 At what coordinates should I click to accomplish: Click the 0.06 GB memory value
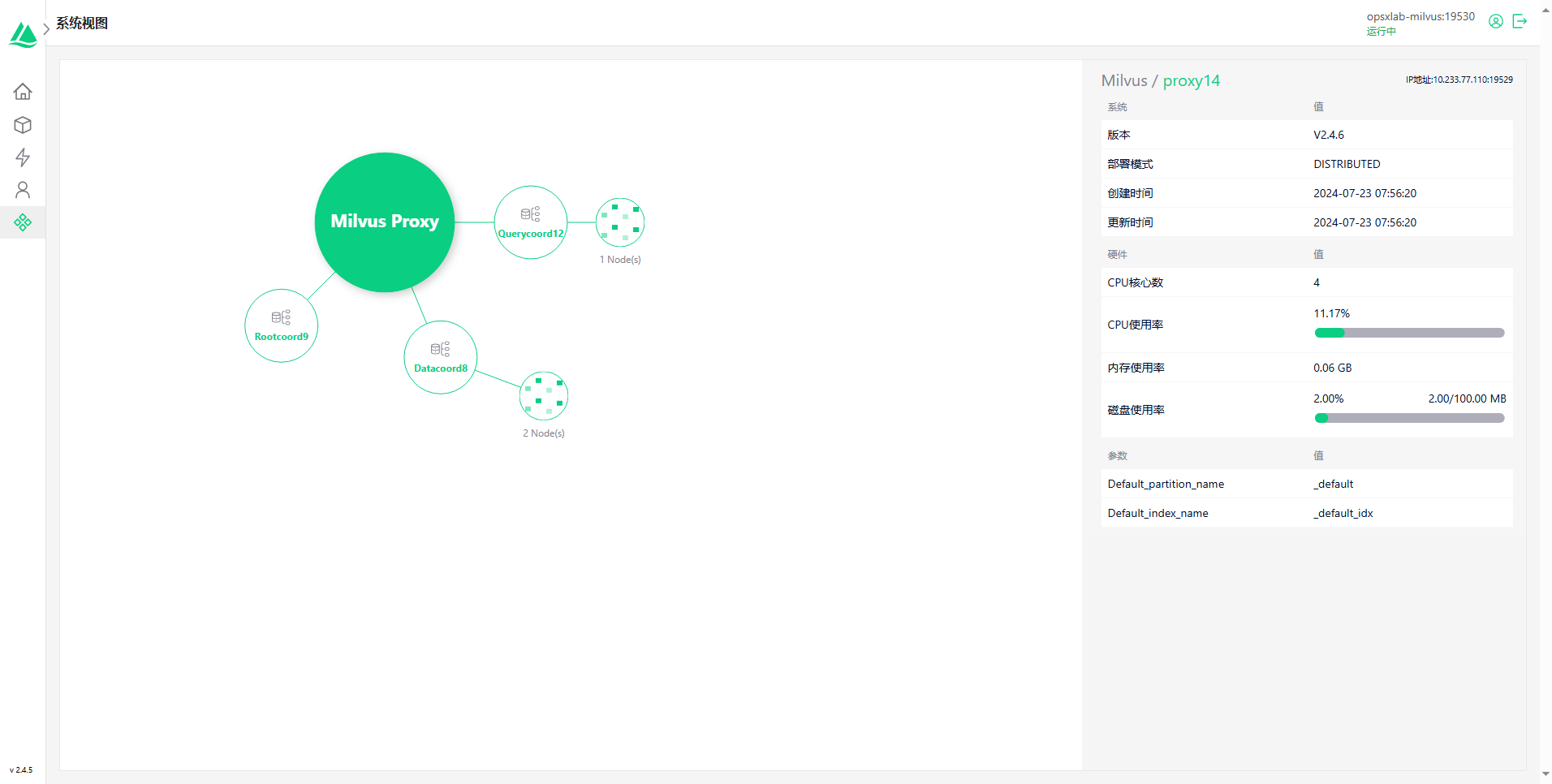[1333, 368]
